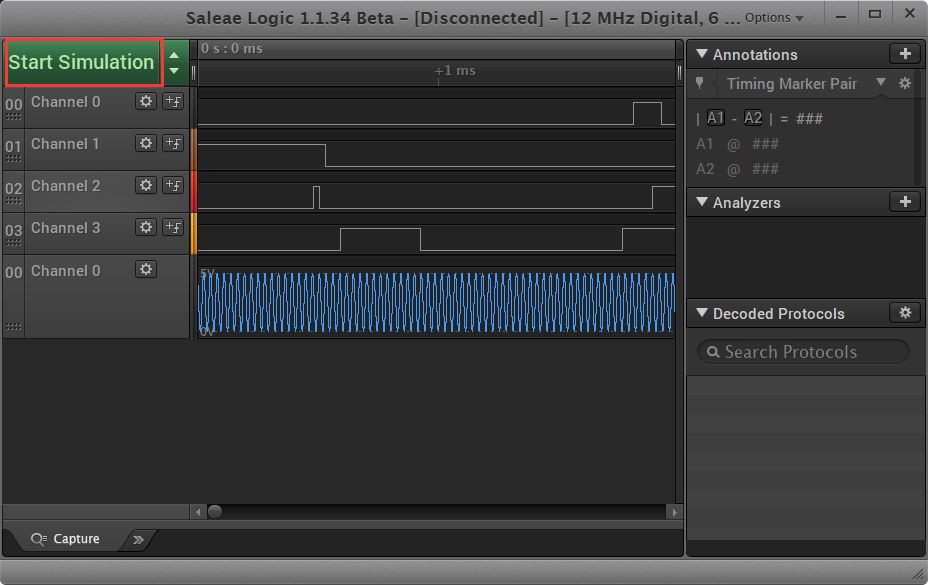Open the Timing Marker Pair dropdown arrow
928x585 pixels.
coord(881,82)
